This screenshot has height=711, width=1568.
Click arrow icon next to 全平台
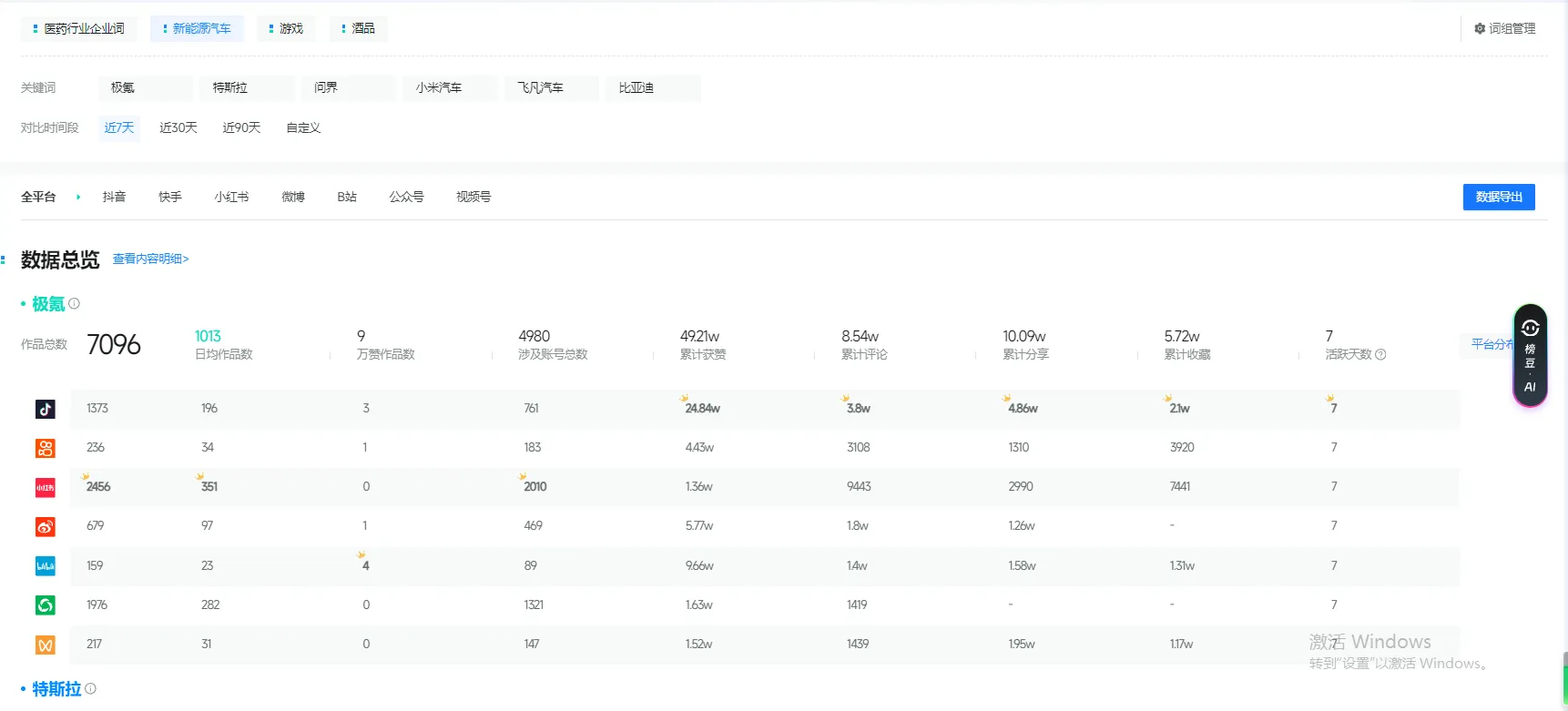pyautogui.click(x=78, y=197)
